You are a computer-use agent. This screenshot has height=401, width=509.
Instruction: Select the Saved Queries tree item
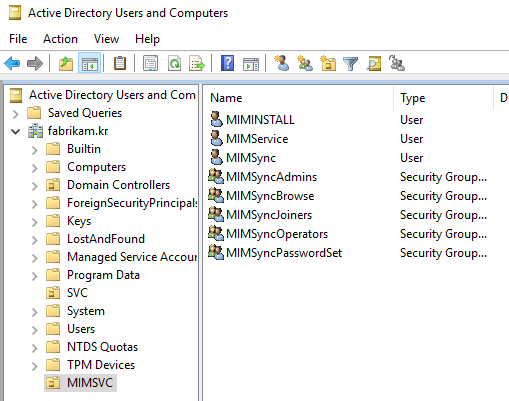85,113
